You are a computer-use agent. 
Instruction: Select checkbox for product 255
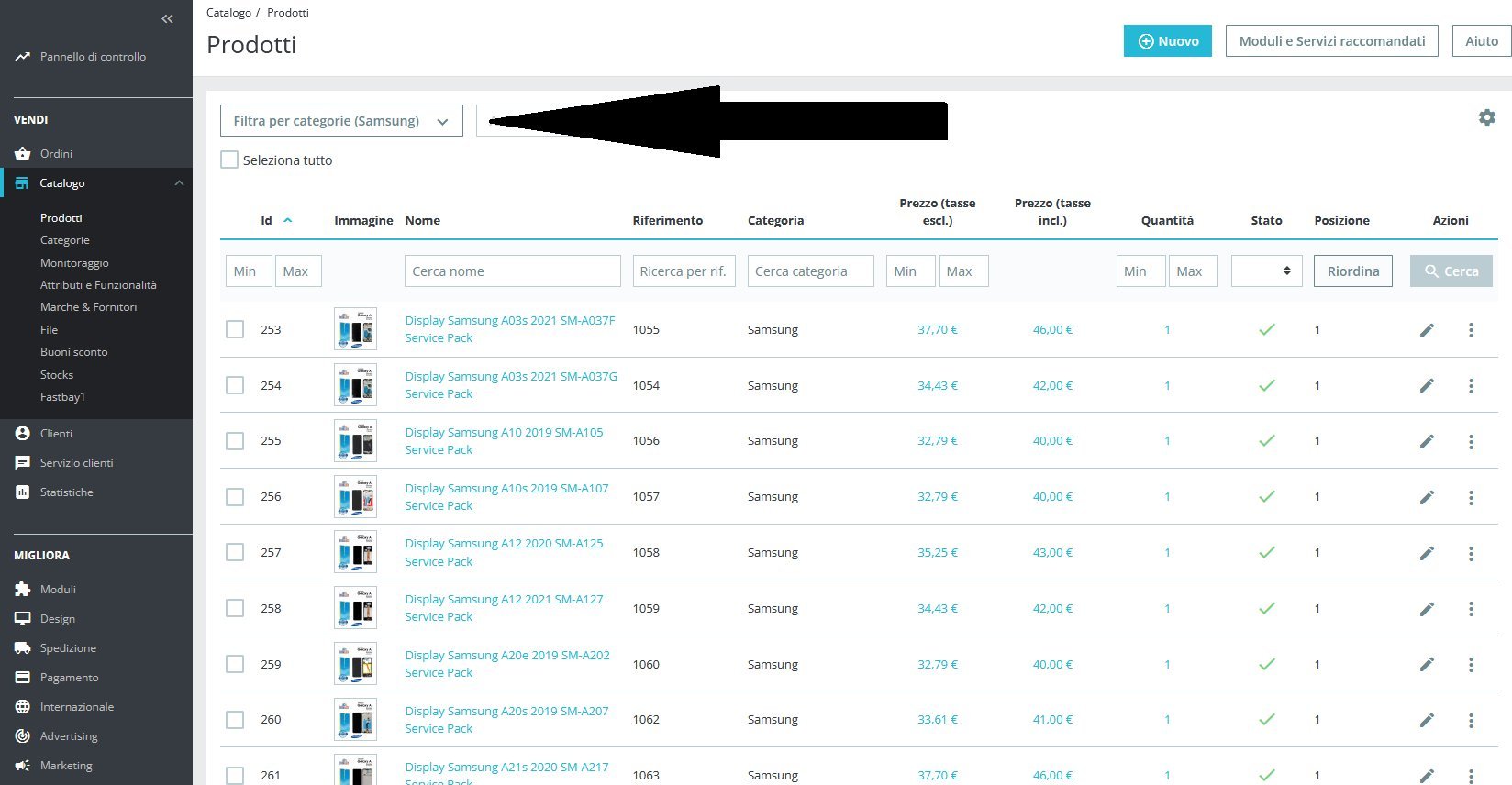click(235, 441)
